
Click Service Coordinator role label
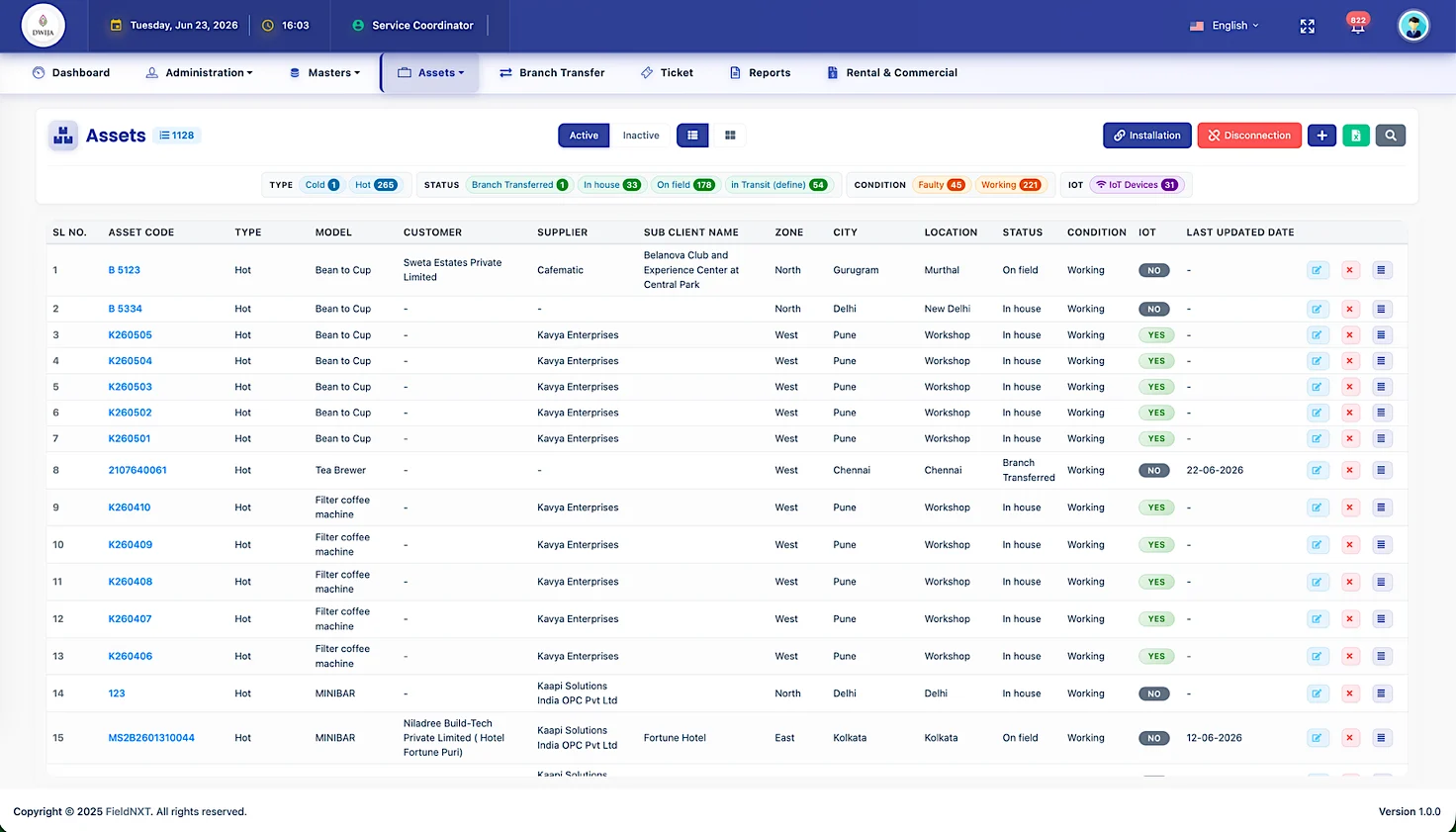point(422,26)
